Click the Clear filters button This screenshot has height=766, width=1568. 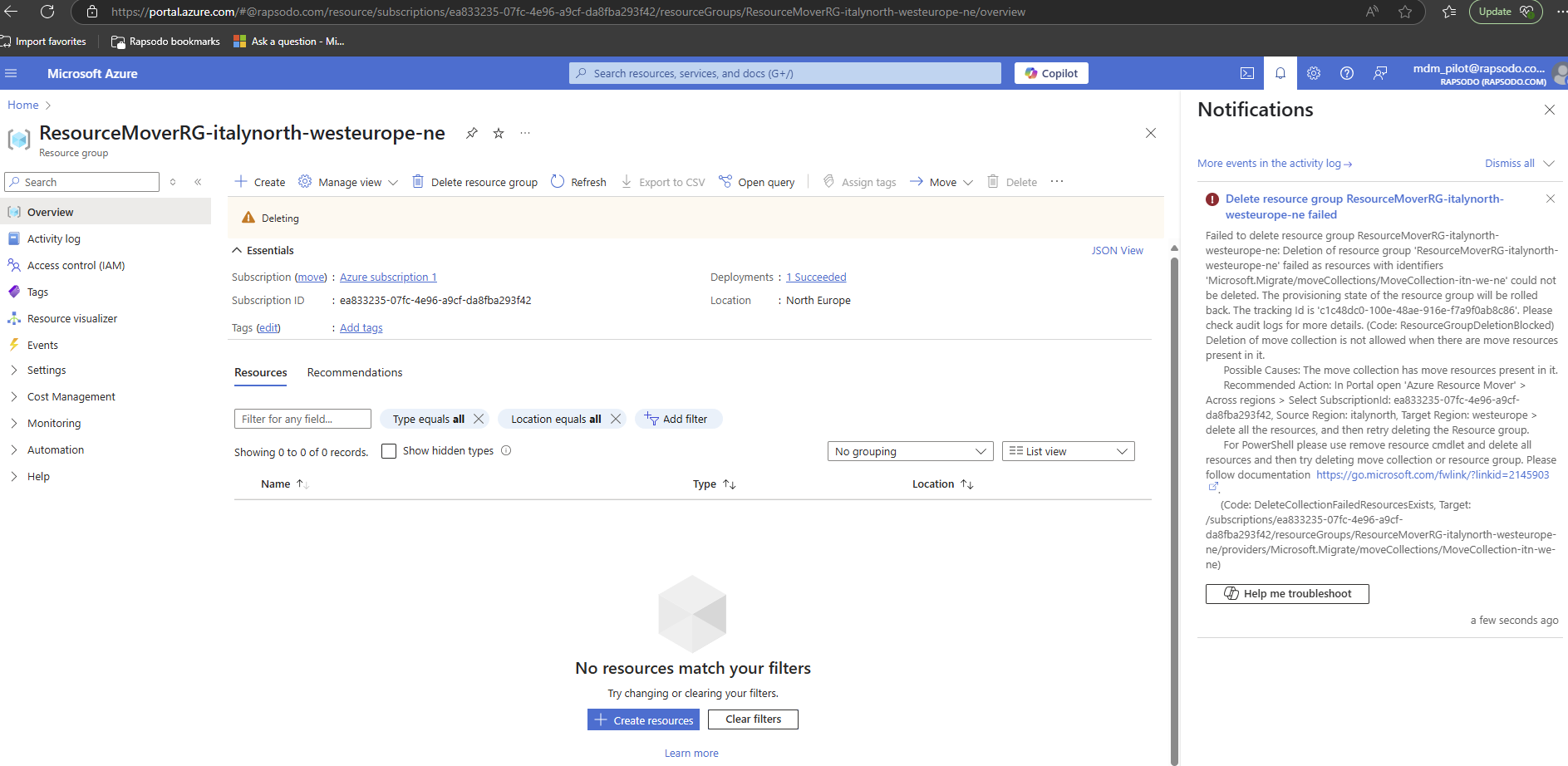pyautogui.click(x=753, y=719)
